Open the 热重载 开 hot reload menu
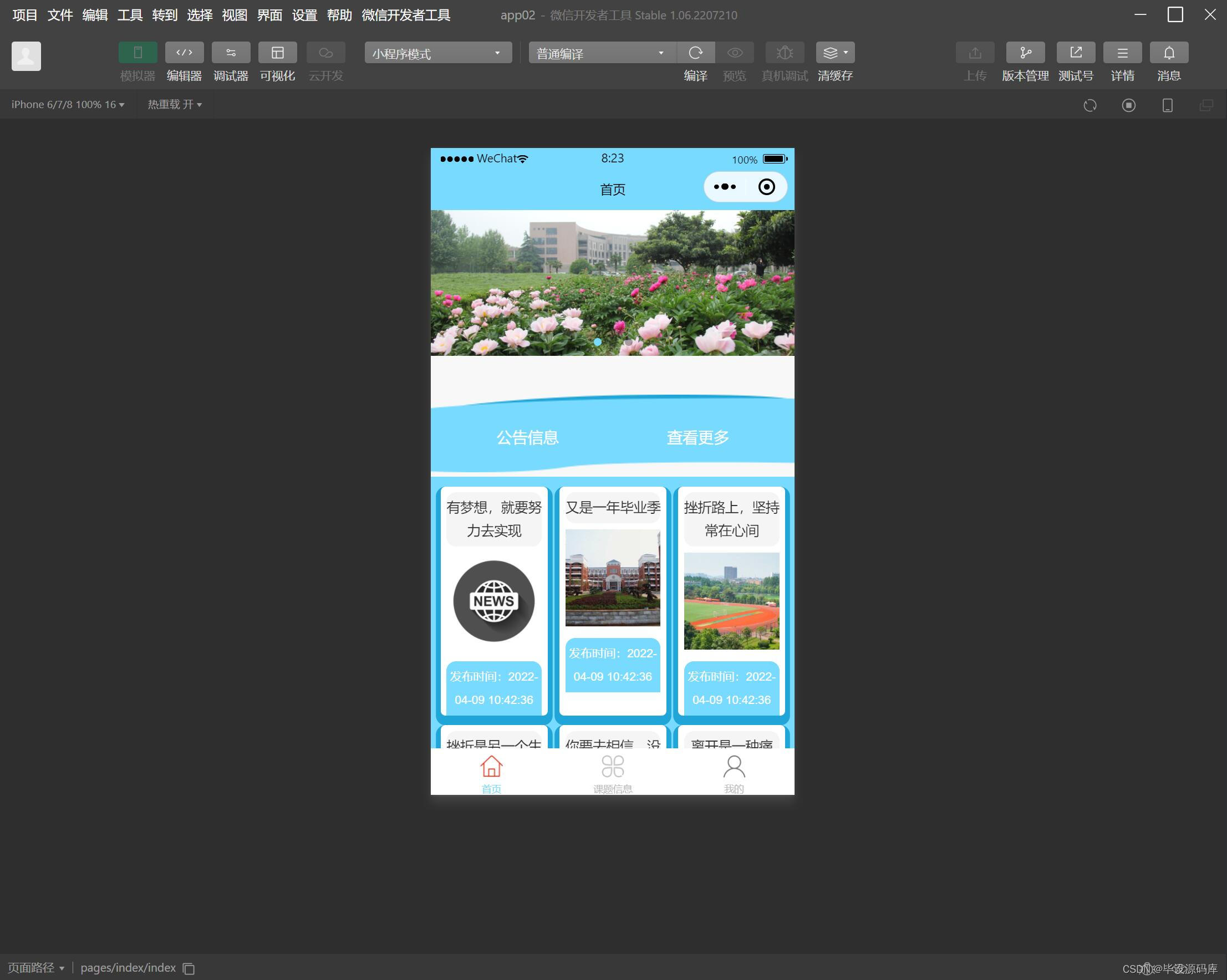Viewport: 1227px width, 980px height. (x=175, y=105)
